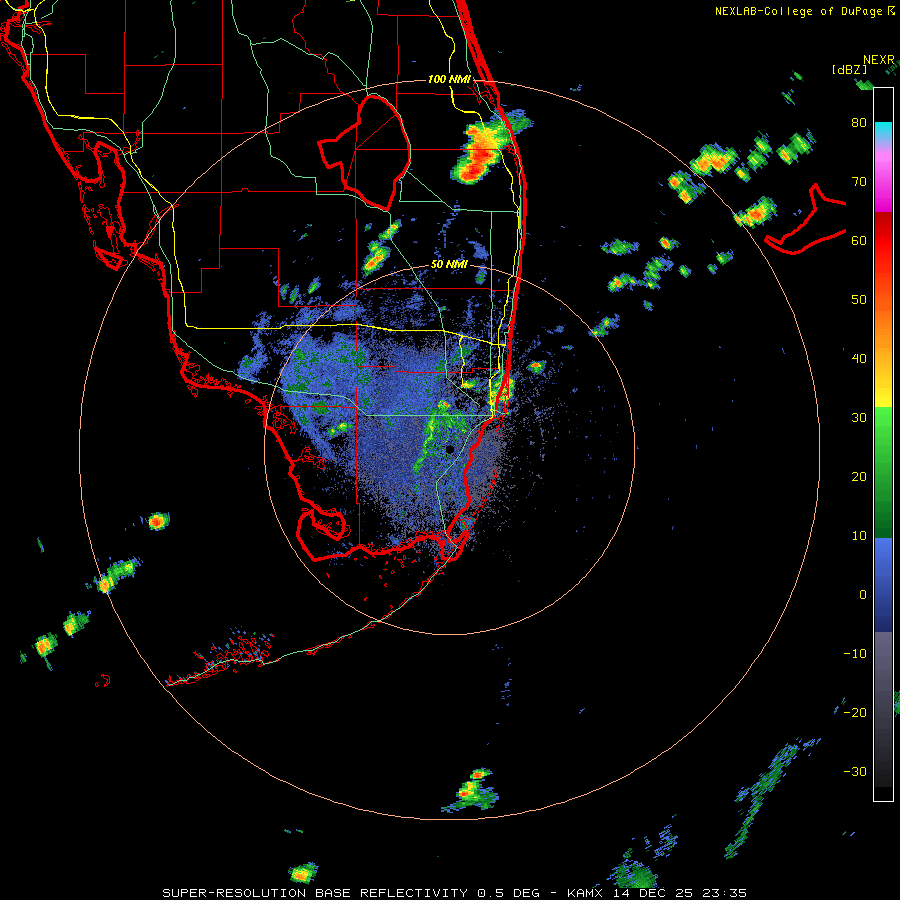The image size is (900, 900).
Task: Click the [dBZ] unit label
Action: [849, 69]
